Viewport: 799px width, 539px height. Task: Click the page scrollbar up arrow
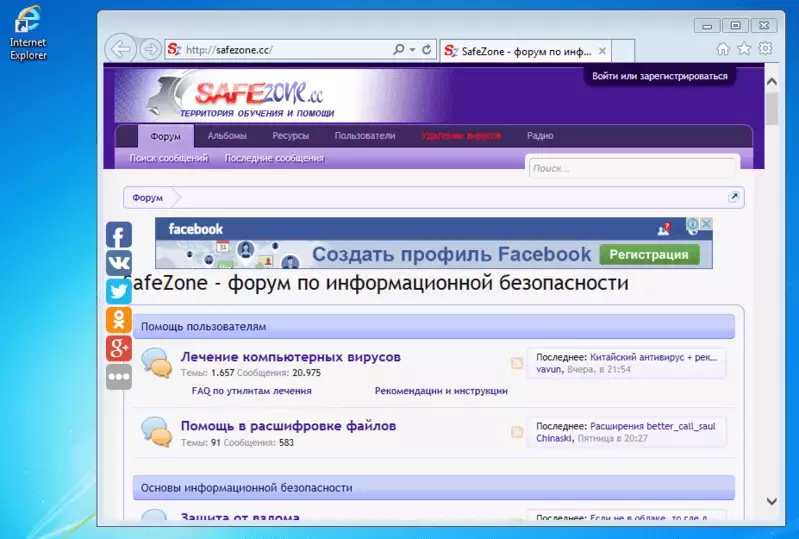click(x=772, y=82)
